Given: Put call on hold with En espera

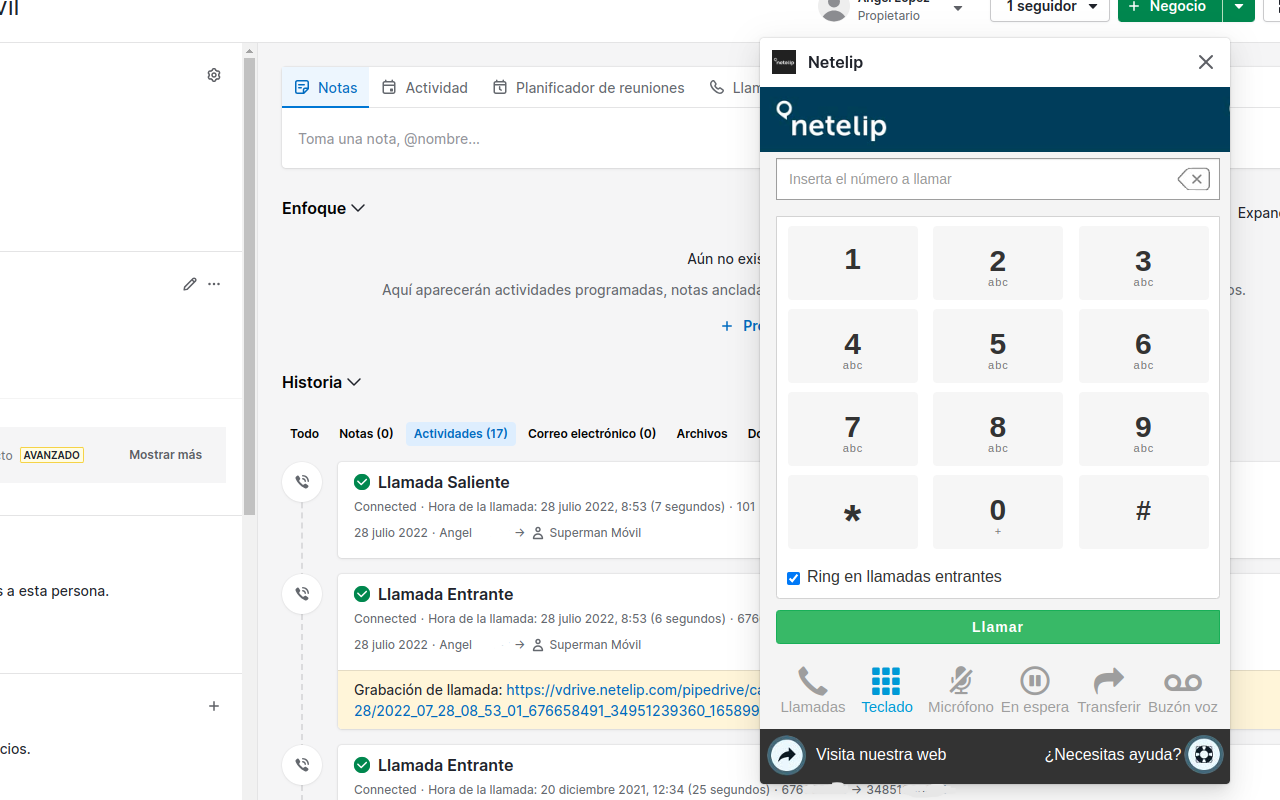Looking at the screenshot, I should click(1034, 682).
